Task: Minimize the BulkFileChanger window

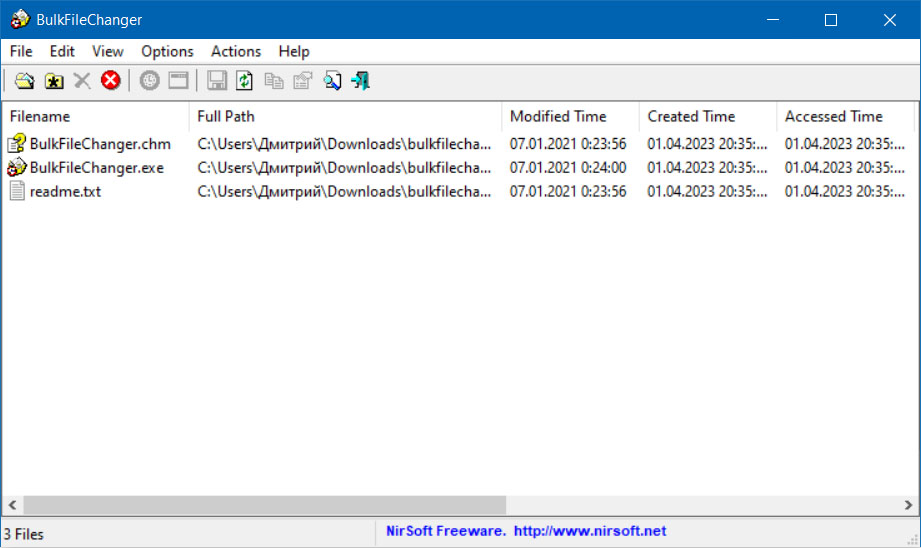Action: click(x=773, y=19)
